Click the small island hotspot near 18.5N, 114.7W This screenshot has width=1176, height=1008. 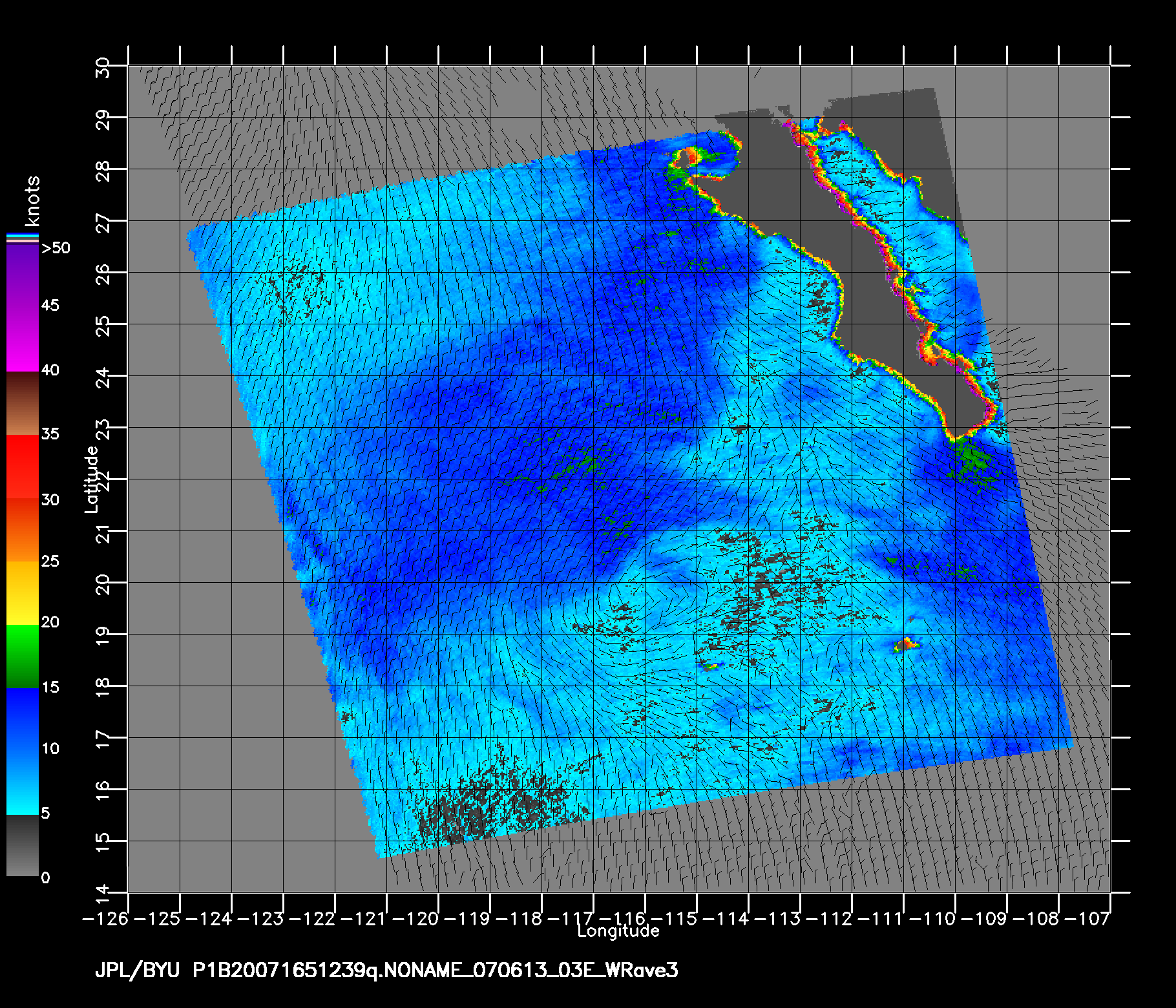pyautogui.click(x=711, y=666)
